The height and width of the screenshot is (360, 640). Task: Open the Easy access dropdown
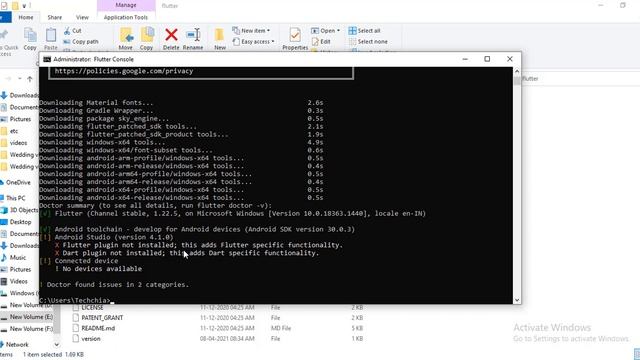253,42
